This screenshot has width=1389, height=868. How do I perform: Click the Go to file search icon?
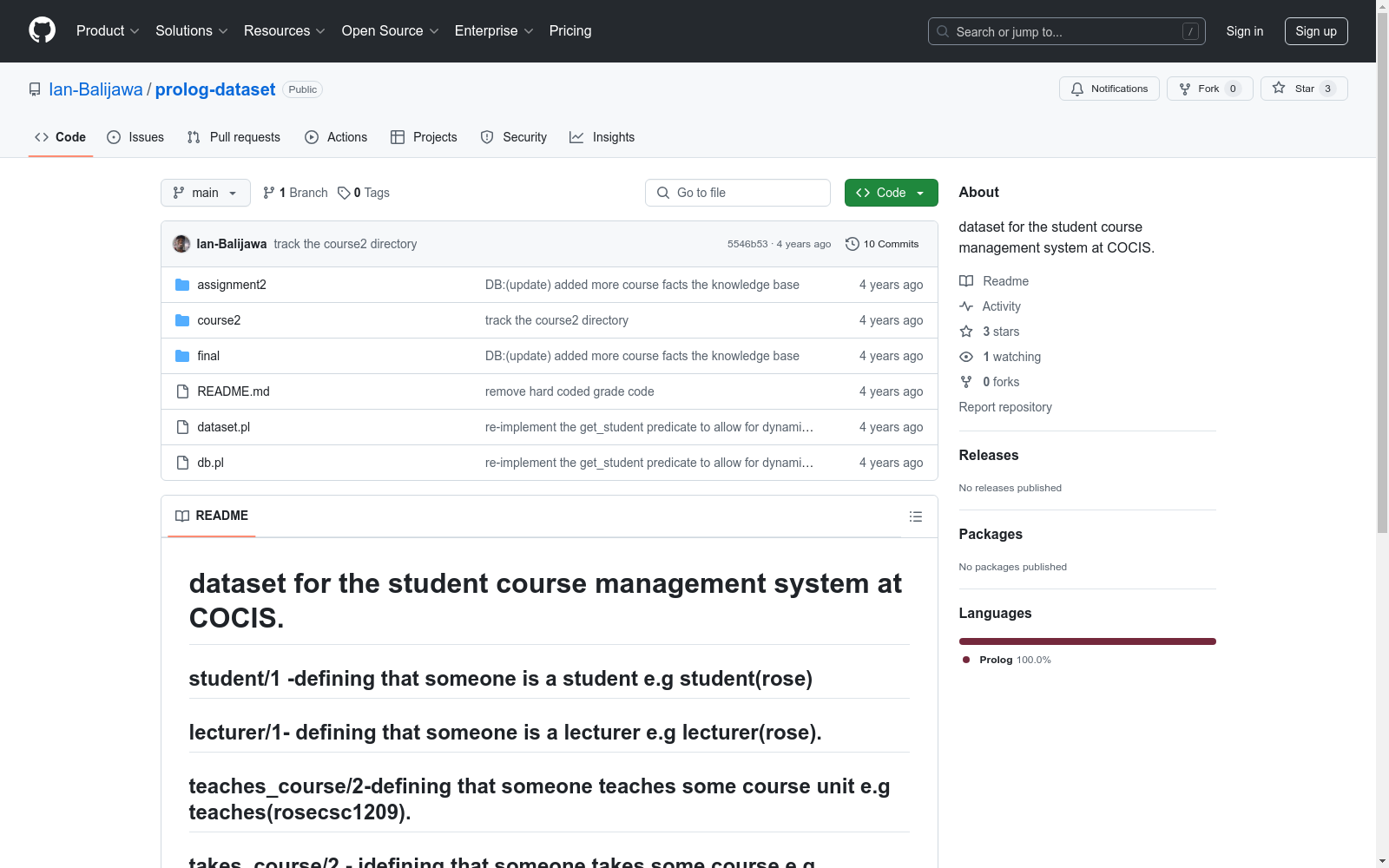coord(663,193)
